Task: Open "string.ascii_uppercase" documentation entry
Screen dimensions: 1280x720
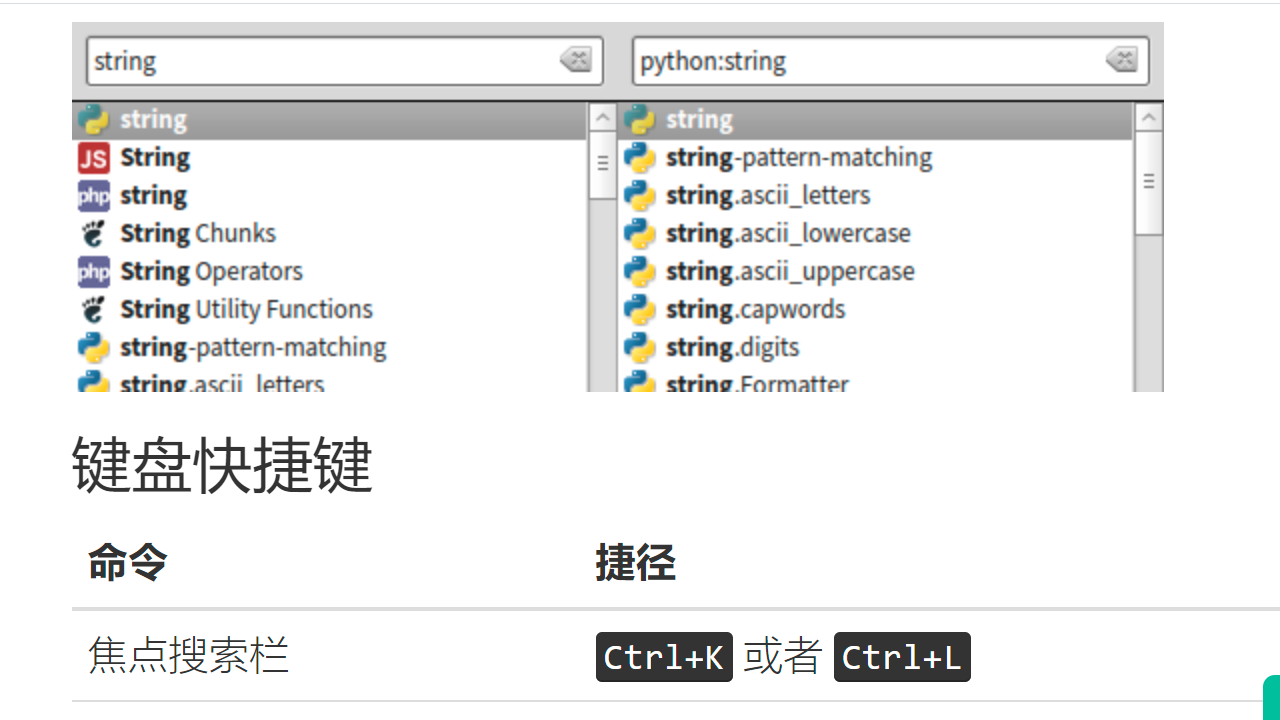Action: 791,271
